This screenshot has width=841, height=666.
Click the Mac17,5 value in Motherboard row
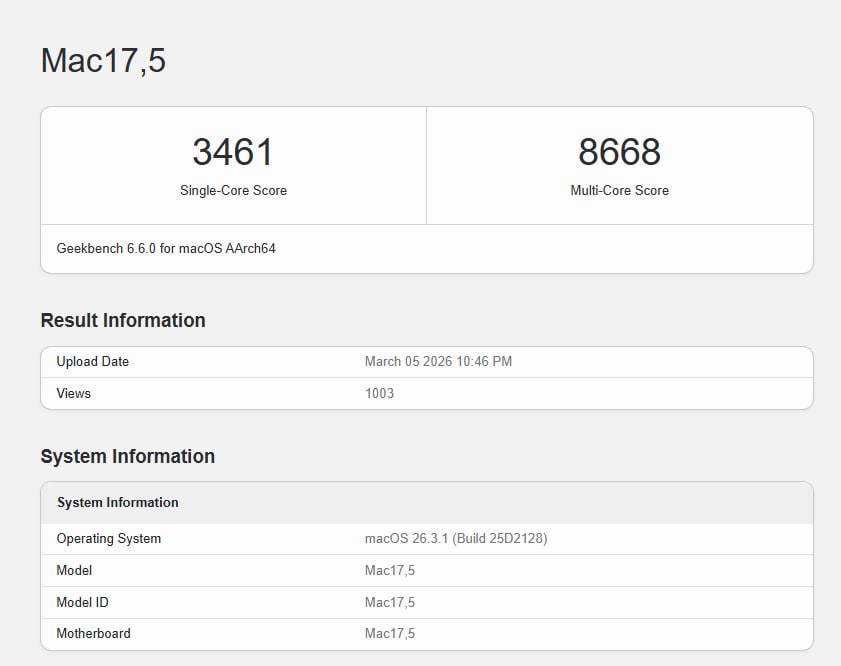(x=390, y=634)
